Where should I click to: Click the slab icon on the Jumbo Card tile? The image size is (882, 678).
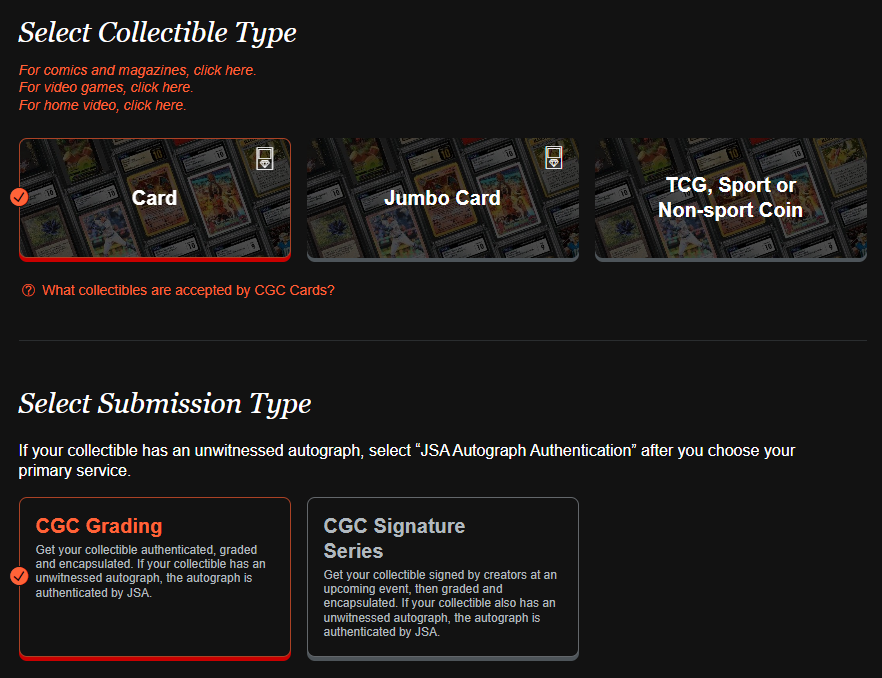pyautogui.click(x=553, y=158)
